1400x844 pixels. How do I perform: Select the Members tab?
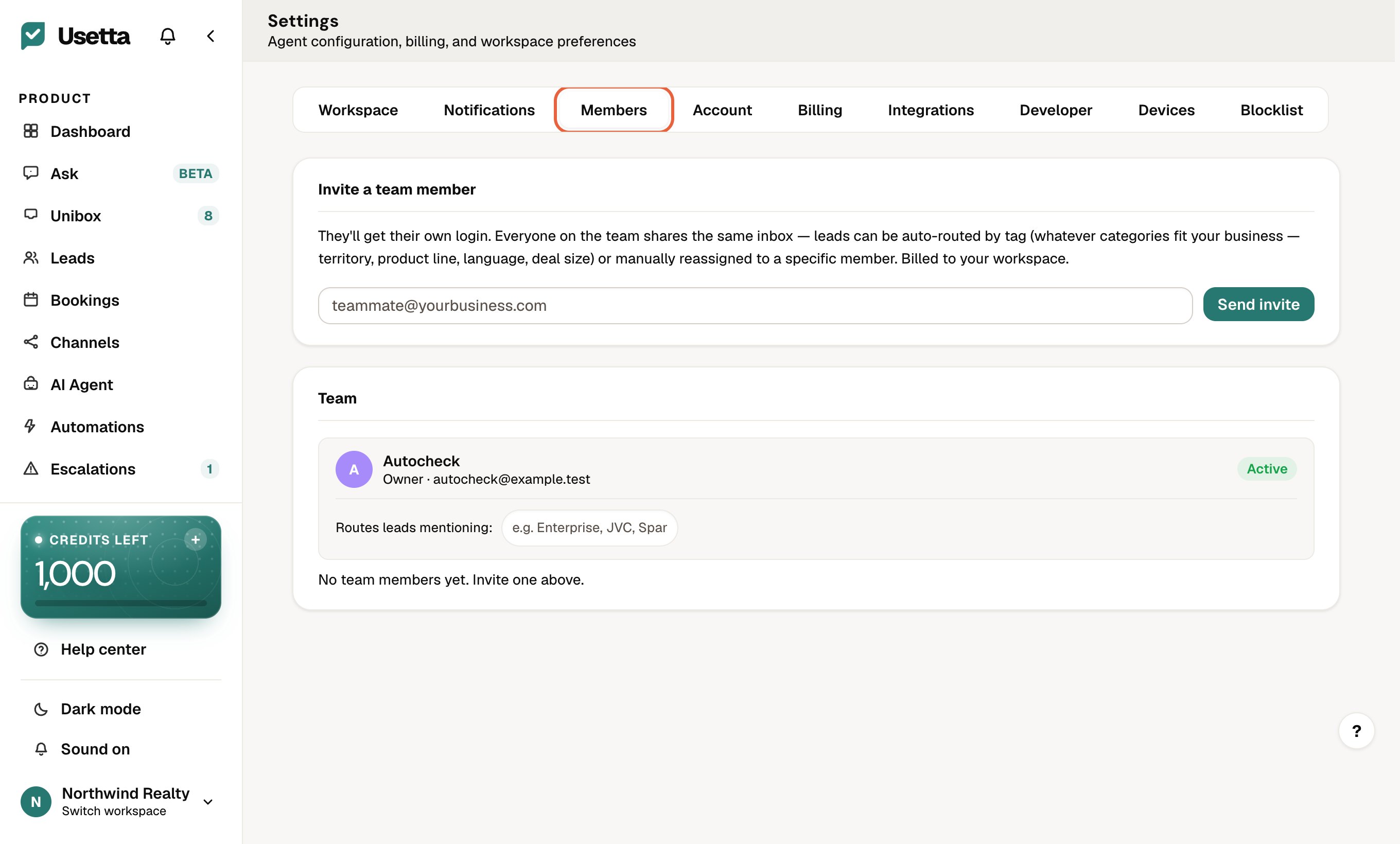[x=613, y=110]
